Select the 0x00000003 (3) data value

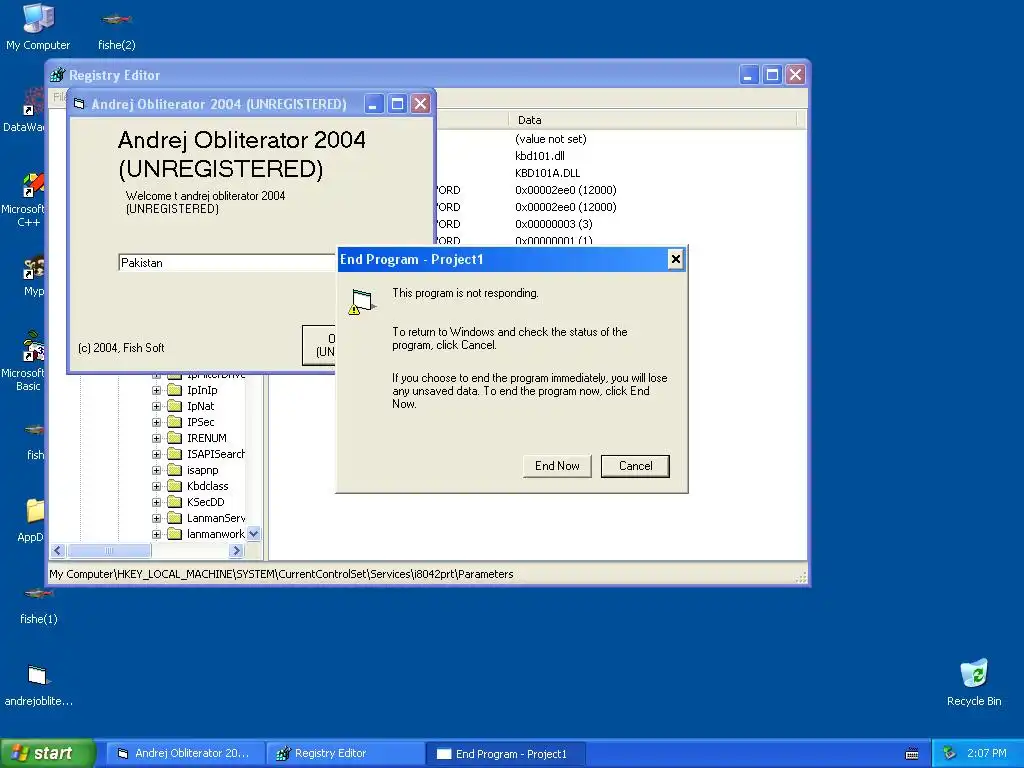(554, 223)
